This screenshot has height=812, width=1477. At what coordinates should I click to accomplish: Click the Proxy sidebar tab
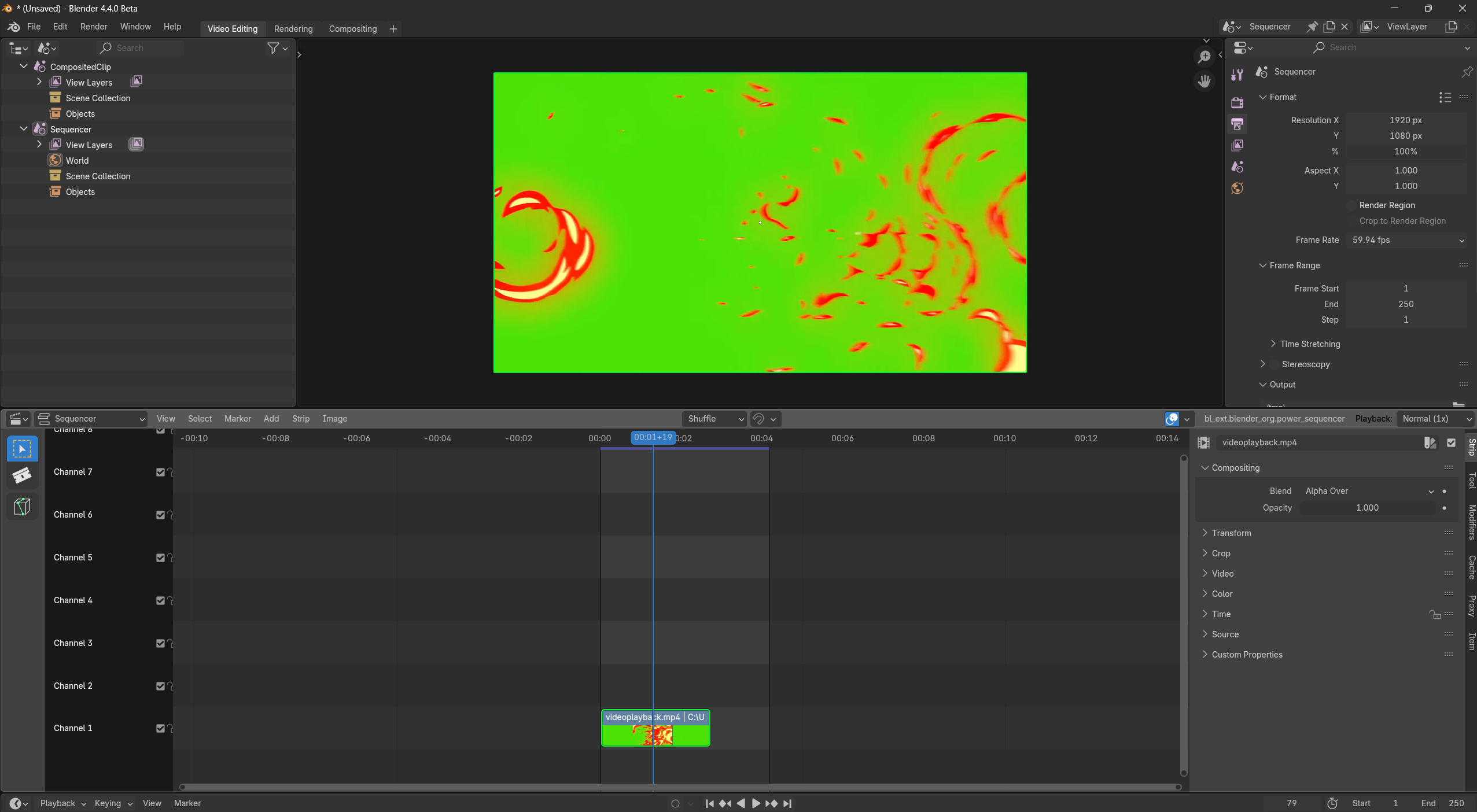[x=1471, y=606]
